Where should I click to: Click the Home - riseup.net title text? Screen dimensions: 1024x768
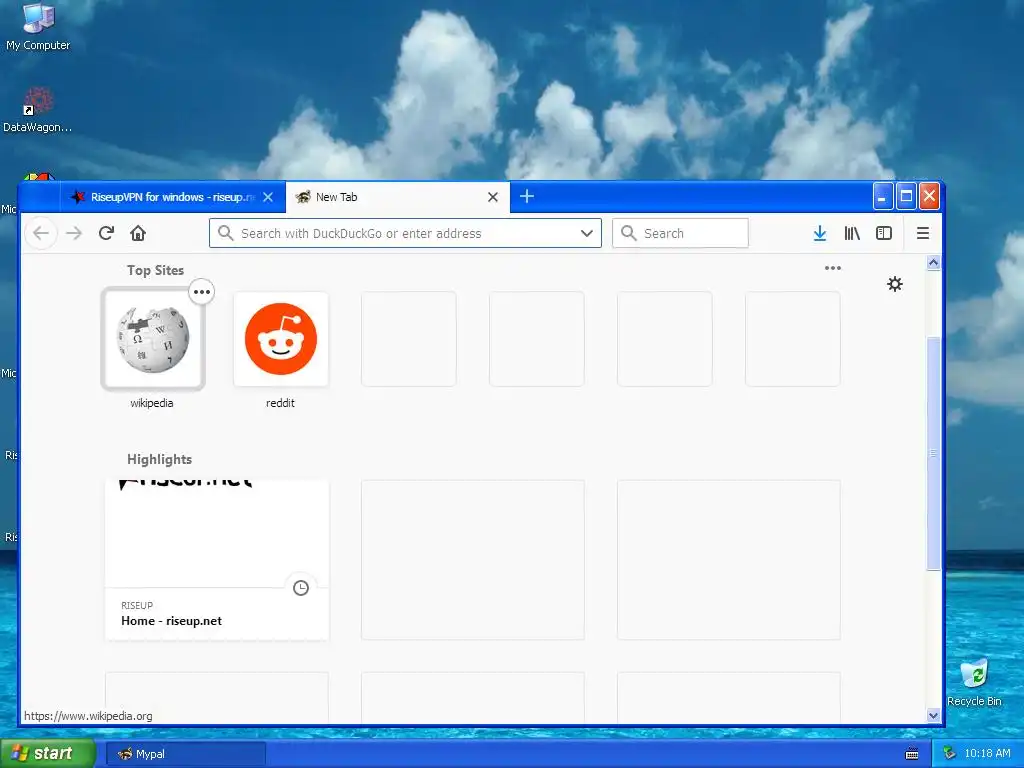[x=171, y=621]
